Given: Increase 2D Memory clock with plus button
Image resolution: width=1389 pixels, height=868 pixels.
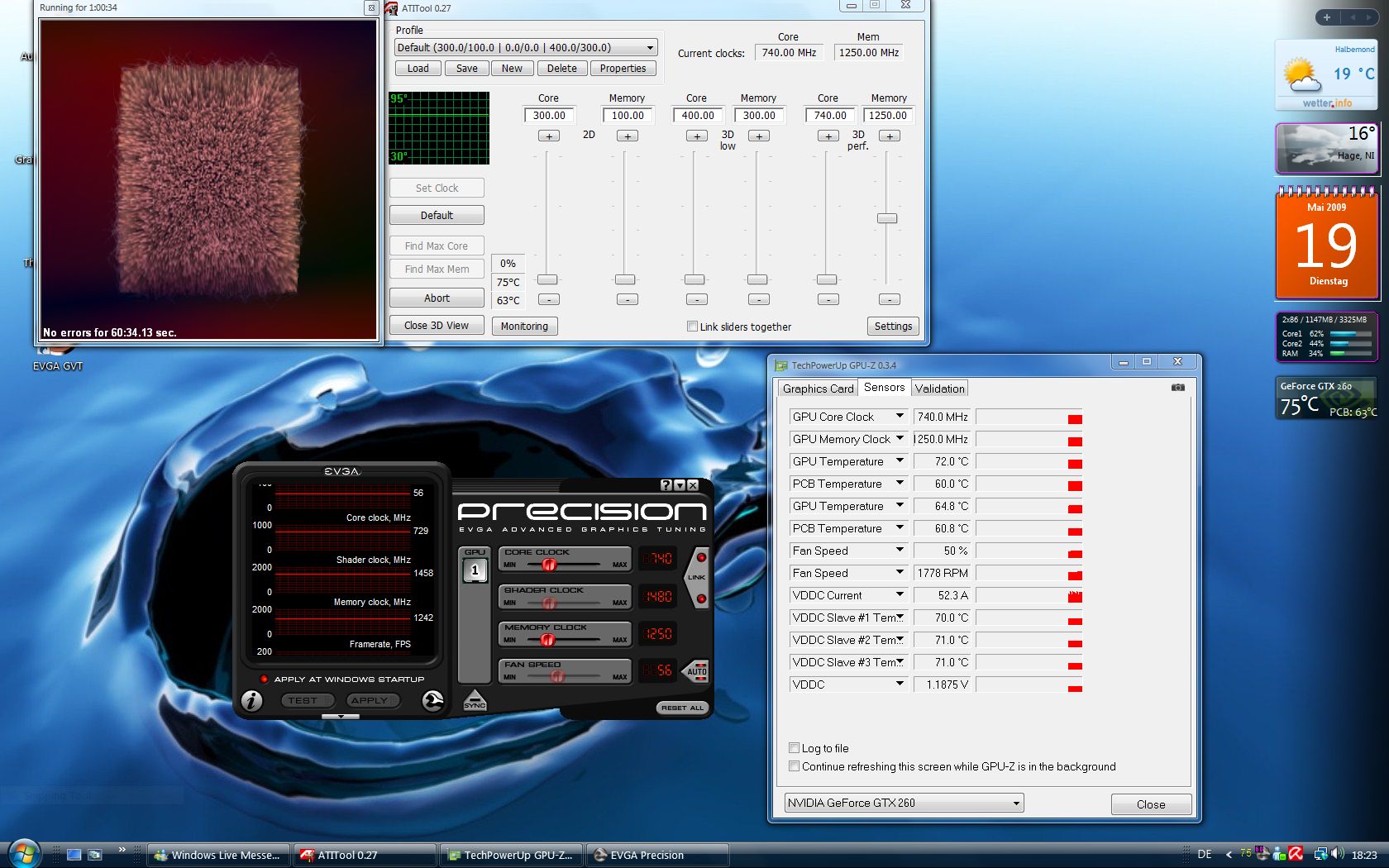Looking at the screenshot, I should click(628, 136).
